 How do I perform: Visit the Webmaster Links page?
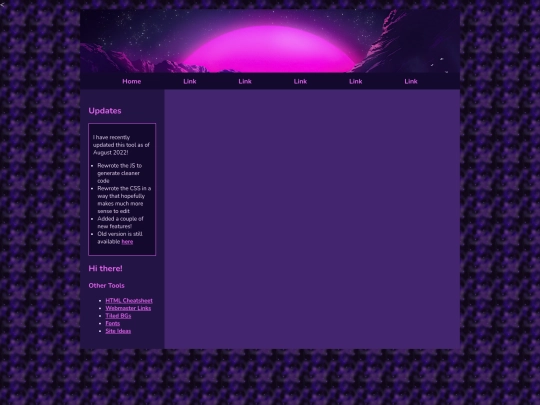(128, 308)
